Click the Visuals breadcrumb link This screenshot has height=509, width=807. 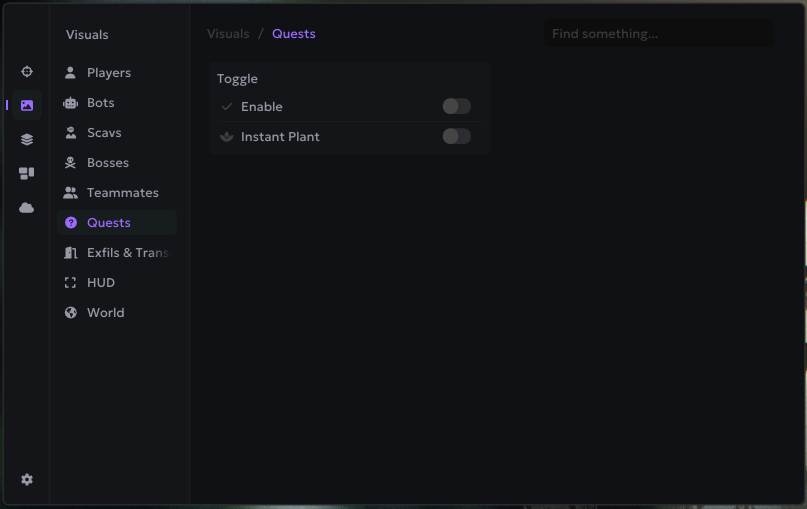click(228, 34)
